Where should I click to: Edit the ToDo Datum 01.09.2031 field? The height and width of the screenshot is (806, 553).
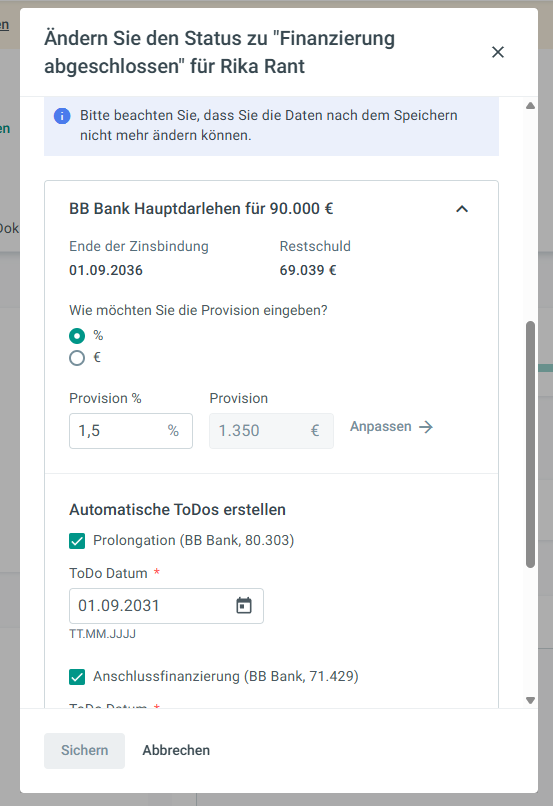(166, 606)
